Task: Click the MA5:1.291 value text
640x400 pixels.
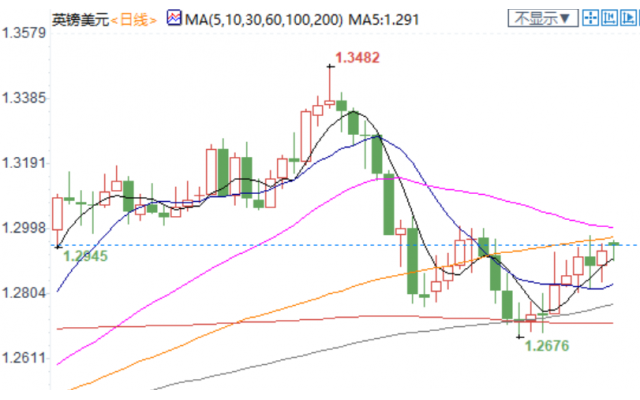Action: click(x=383, y=19)
